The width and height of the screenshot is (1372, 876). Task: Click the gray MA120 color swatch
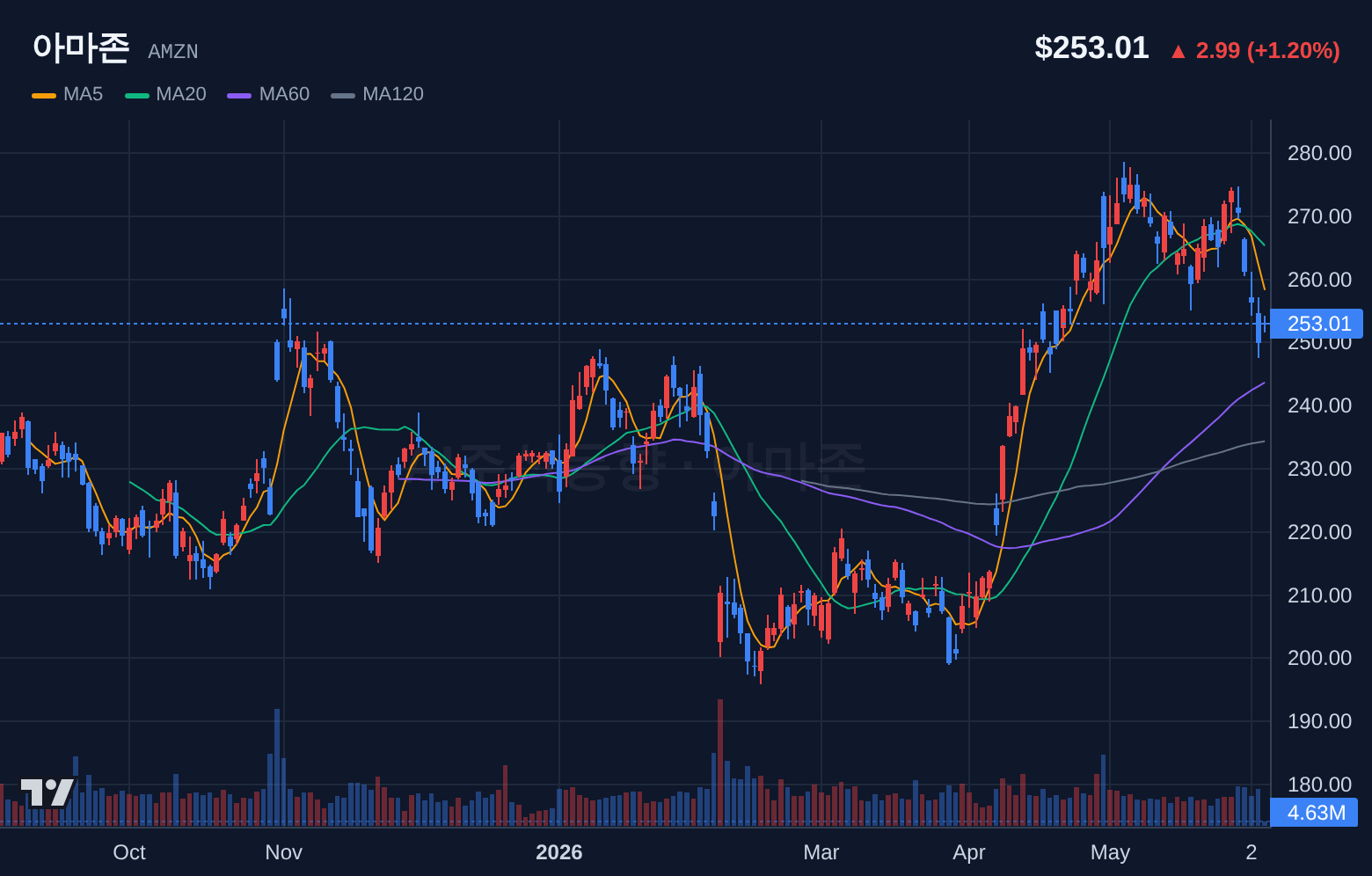pyautogui.click(x=343, y=95)
